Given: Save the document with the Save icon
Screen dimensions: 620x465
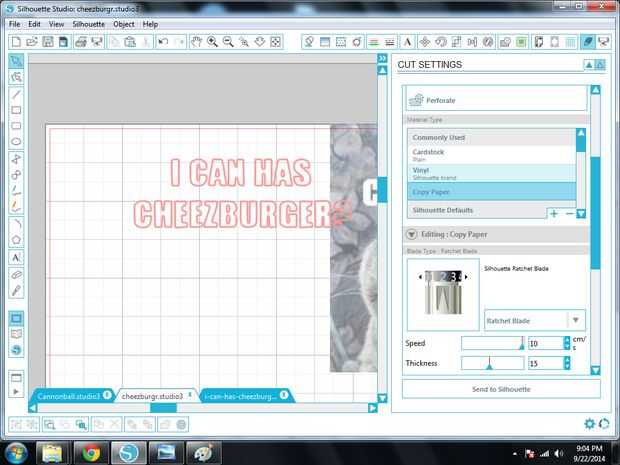Looking at the screenshot, I should [x=47, y=42].
